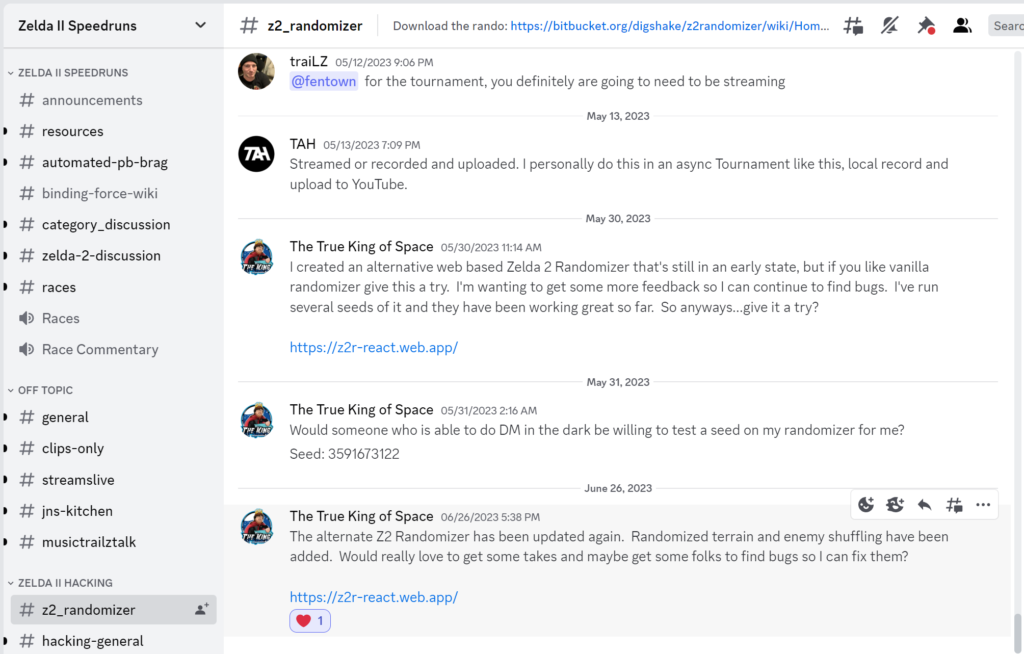
Task: Toggle the heart reaction on the message
Action: tap(310, 621)
